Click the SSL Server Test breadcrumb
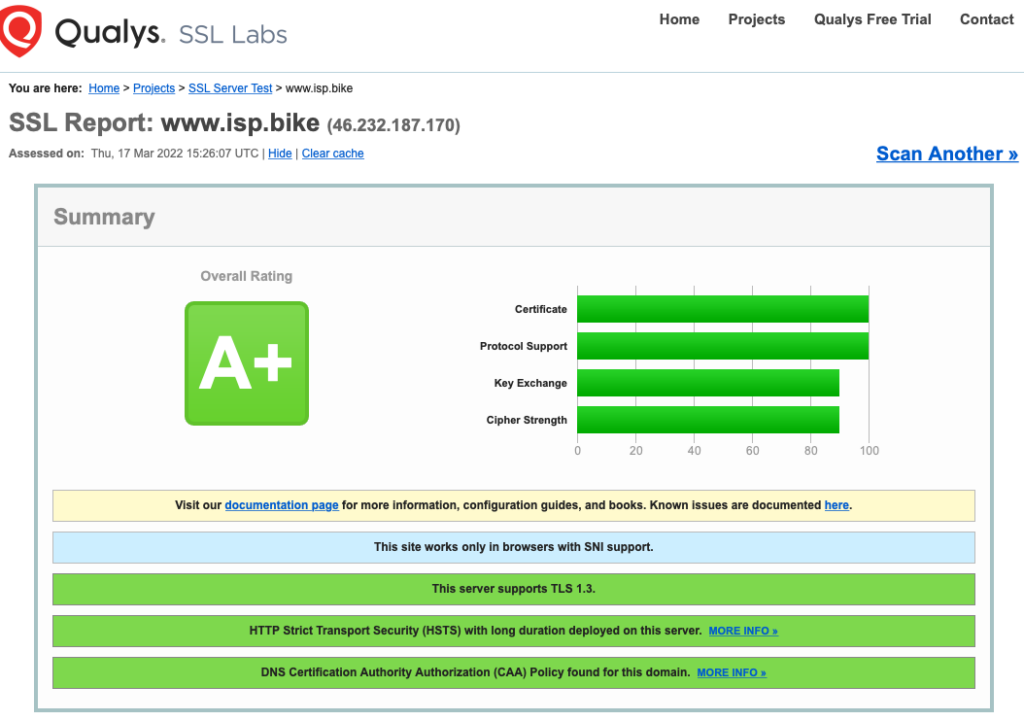Screen dimensions: 1024x721 pyautogui.click(x=230, y=88)
